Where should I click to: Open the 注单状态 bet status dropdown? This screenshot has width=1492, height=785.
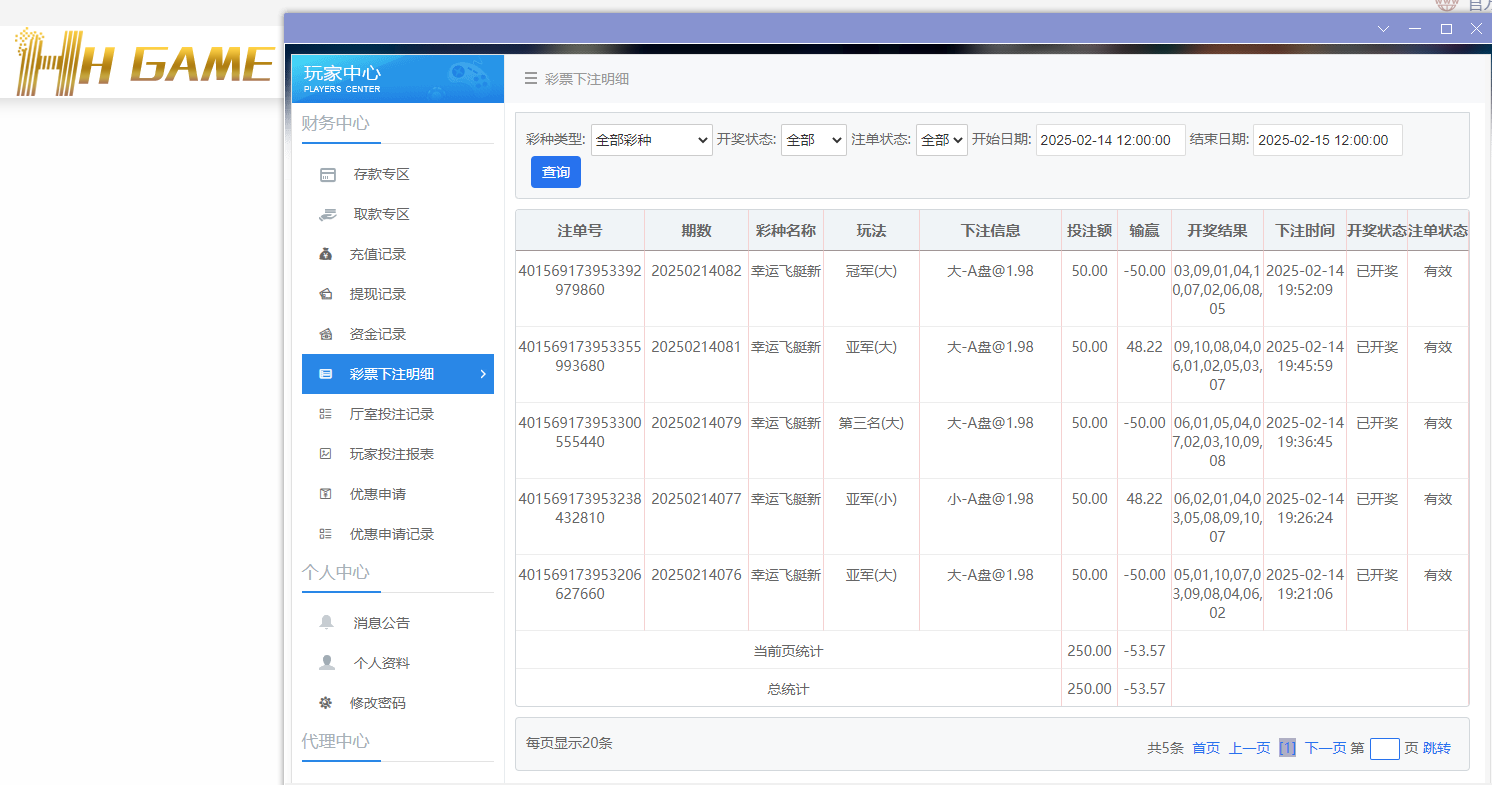[x=940, y=140]
